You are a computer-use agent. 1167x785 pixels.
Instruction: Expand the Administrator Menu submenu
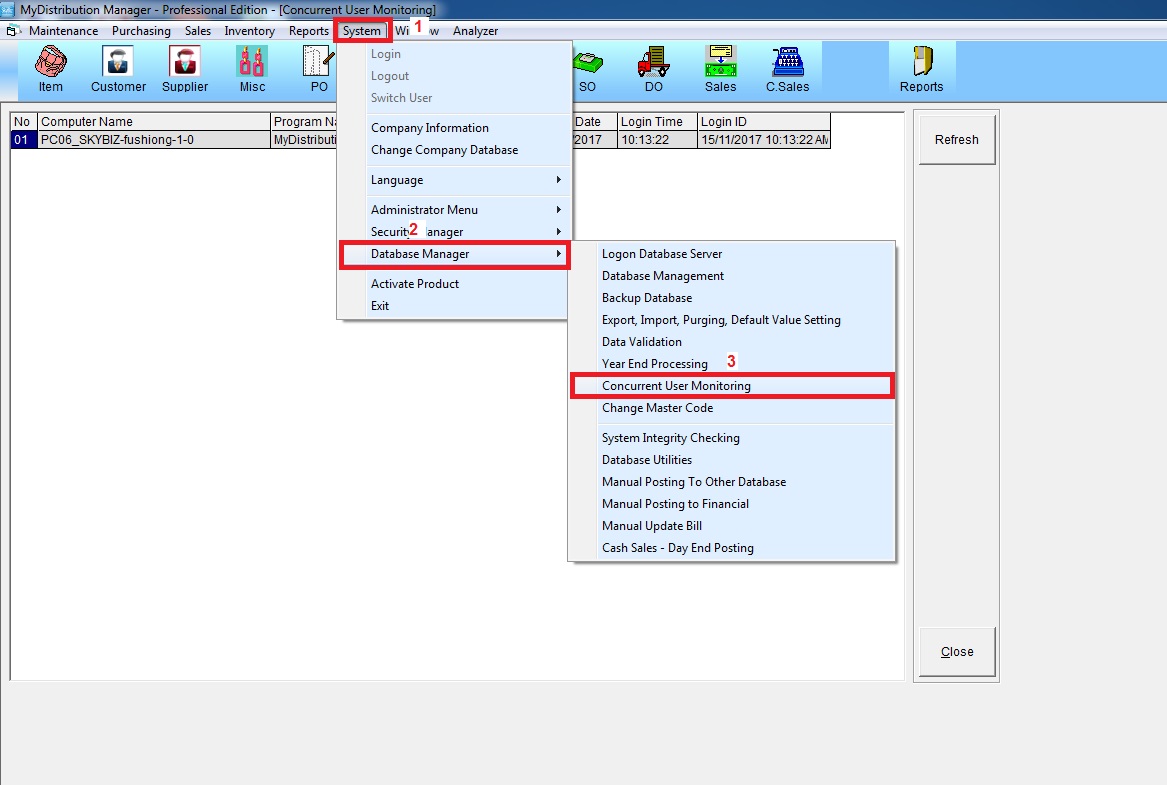454,210
